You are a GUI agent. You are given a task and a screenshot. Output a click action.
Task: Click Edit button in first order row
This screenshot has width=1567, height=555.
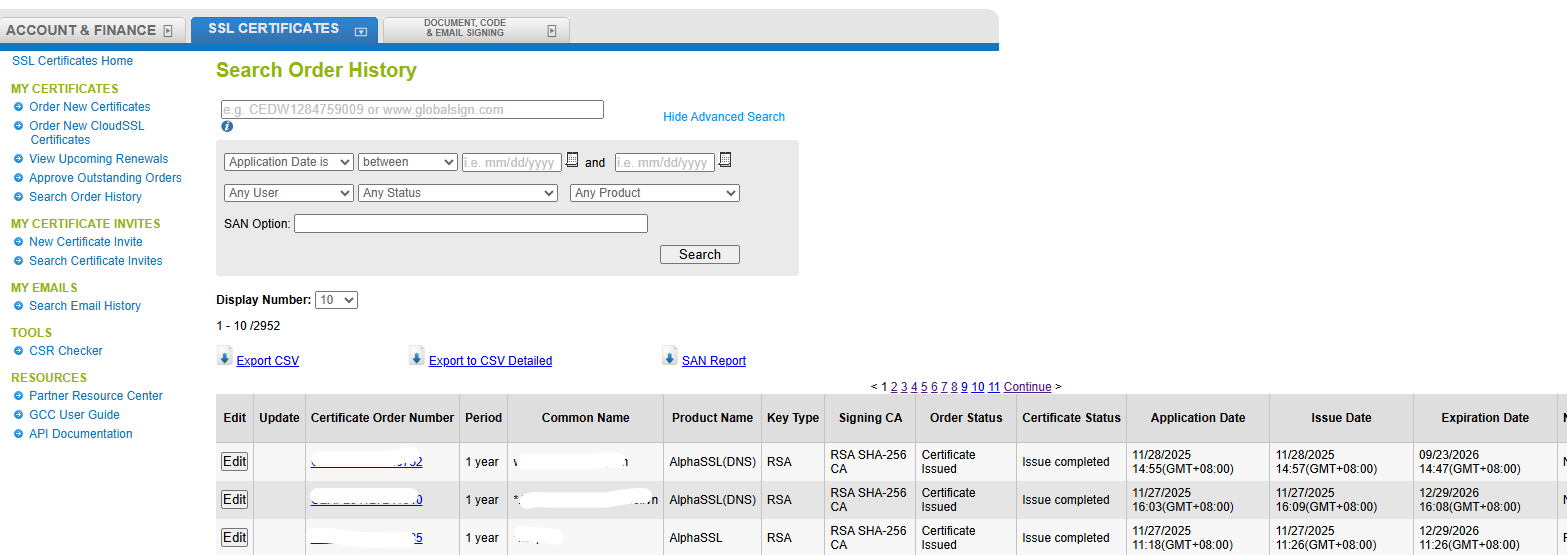[234, 462]
